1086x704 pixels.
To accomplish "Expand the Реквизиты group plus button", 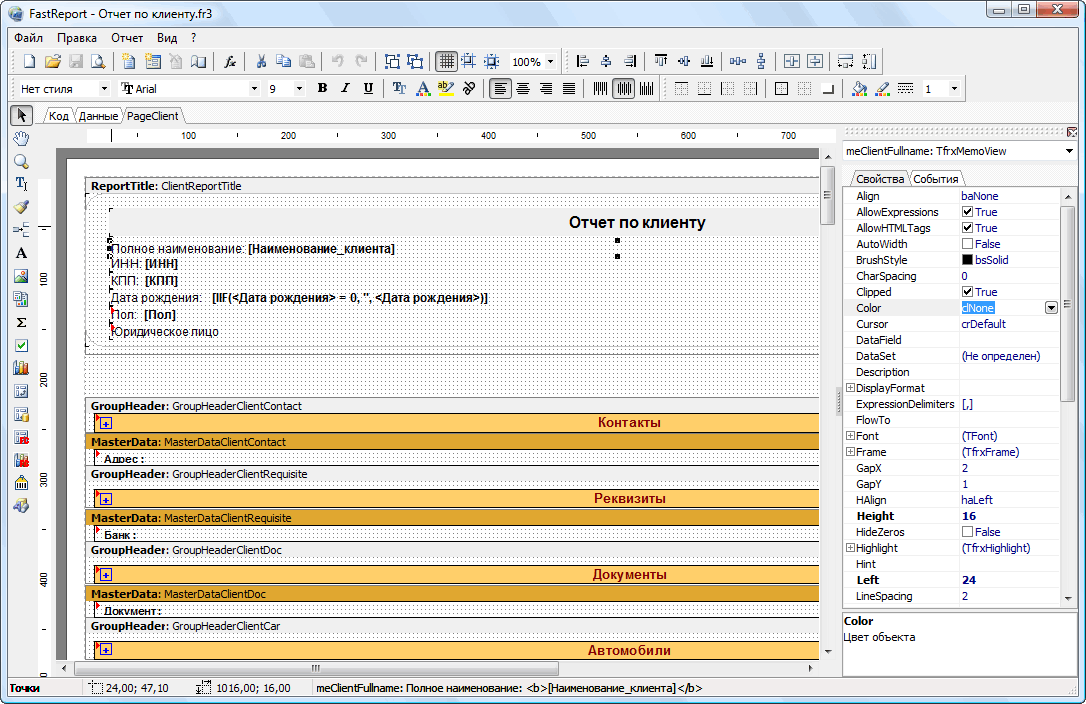I will tap(105, 500).
